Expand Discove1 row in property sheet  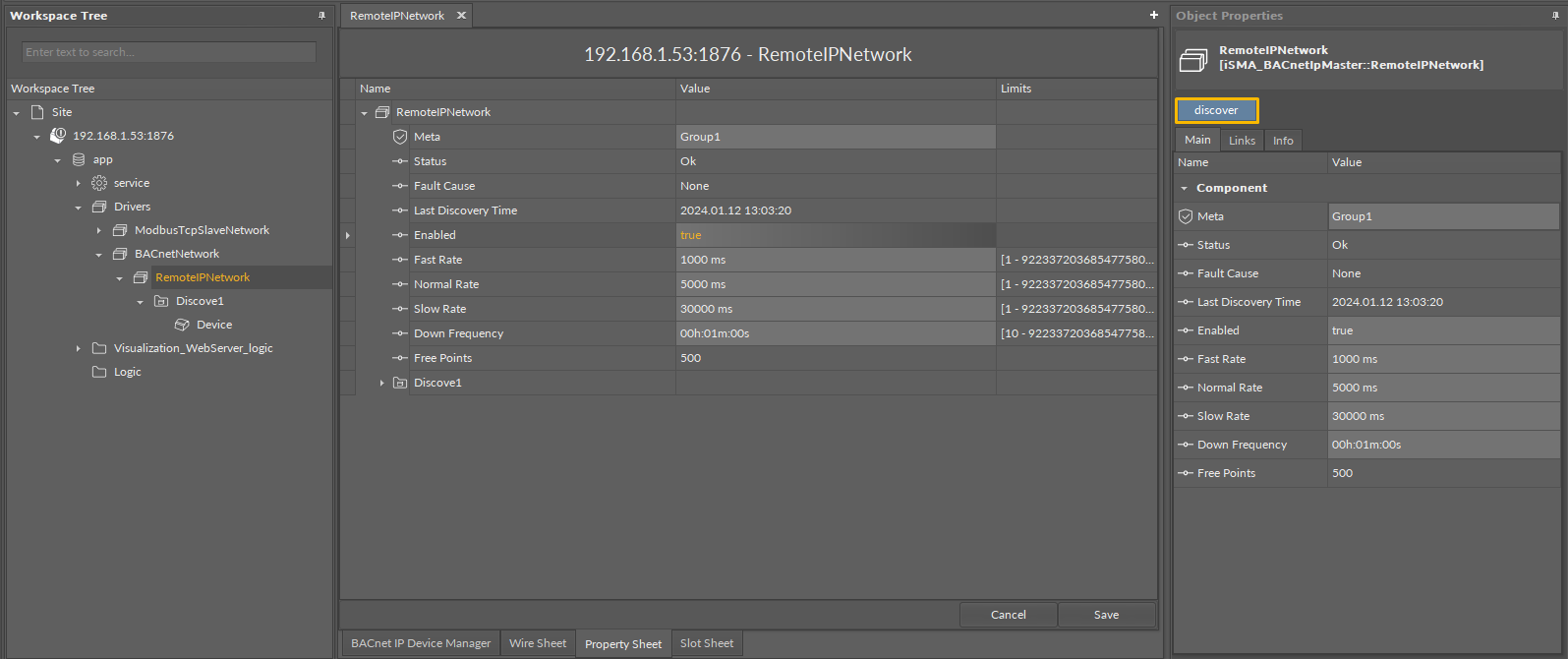pyautogui.click(x=381, y=383)
